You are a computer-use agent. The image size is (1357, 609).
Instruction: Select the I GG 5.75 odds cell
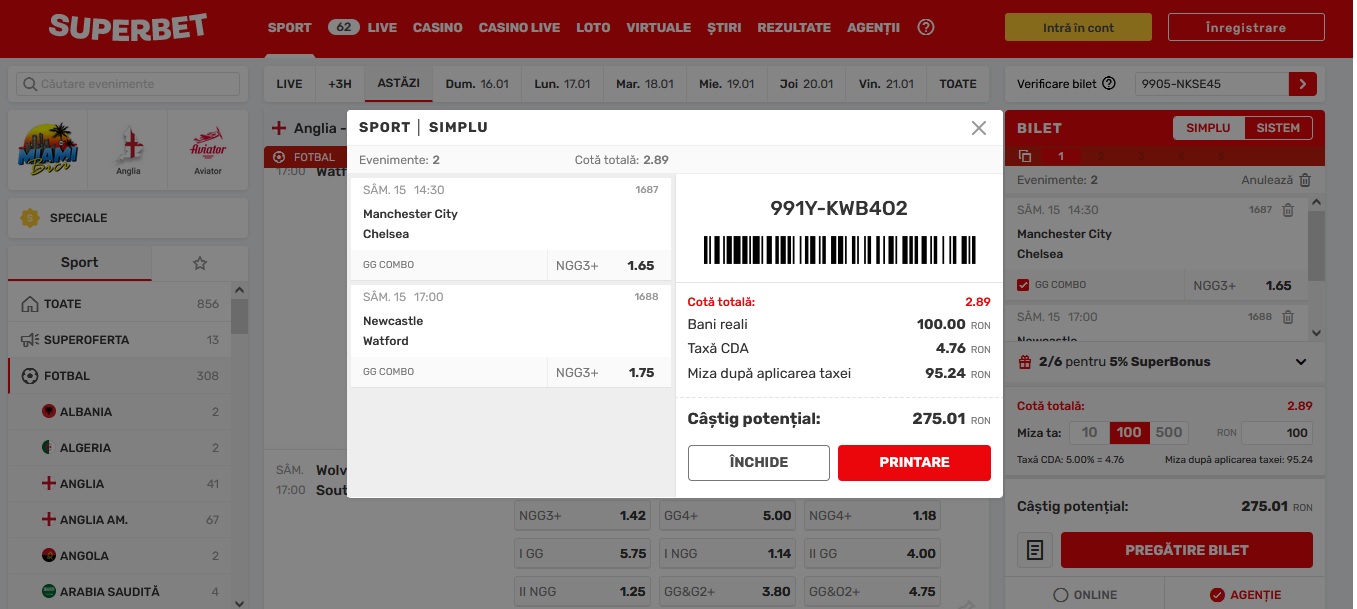pyautogui.click(x=580, y=554)
